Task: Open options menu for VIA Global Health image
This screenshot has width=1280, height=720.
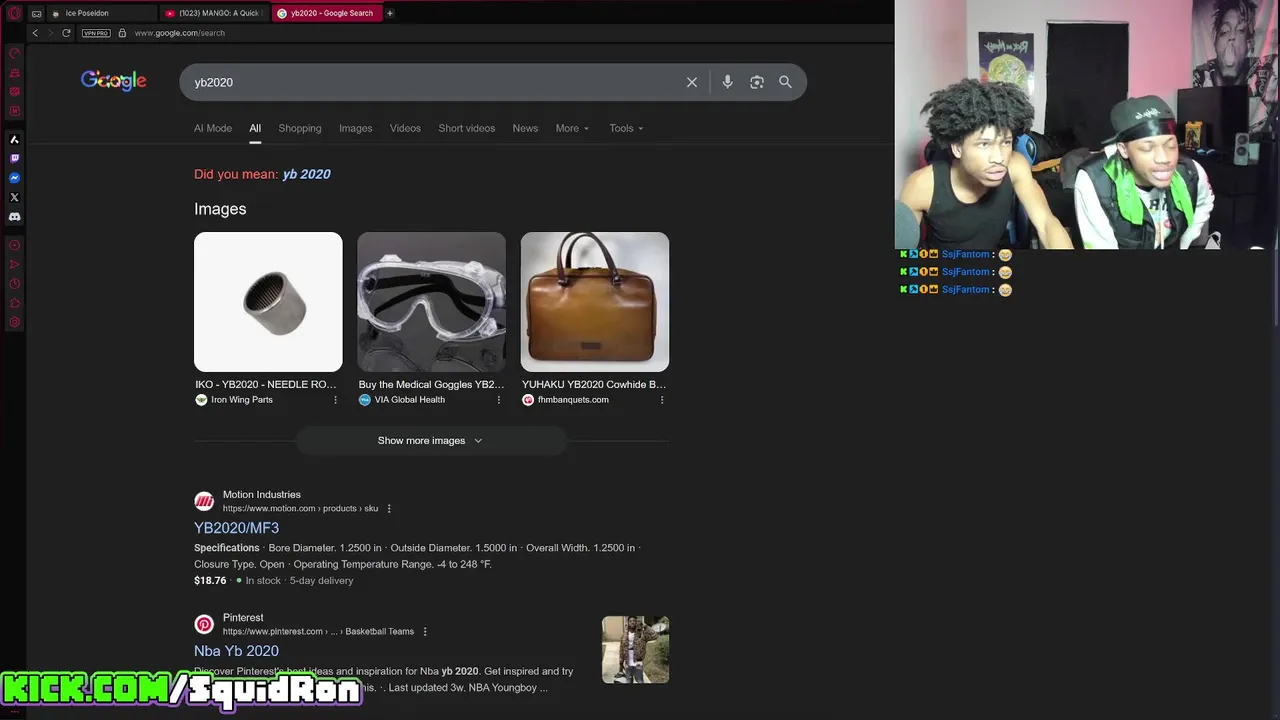Action: tap(499, 400)
